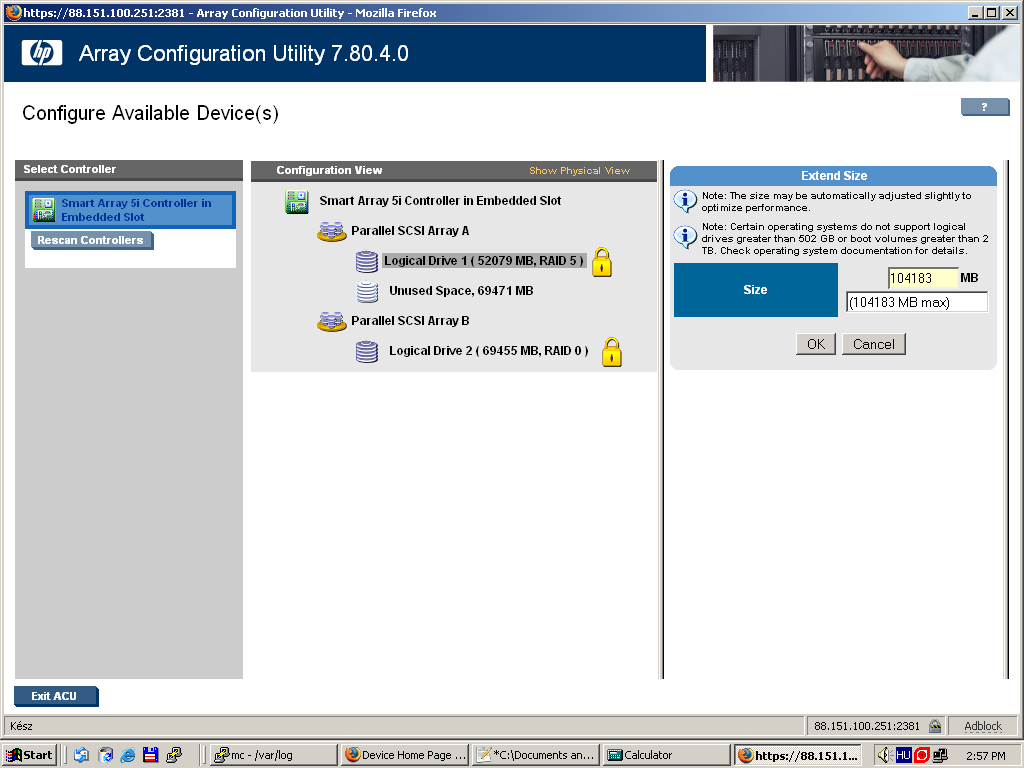This screenshot has height=768, width=1024.
Task: Switch to Calculator in the taskbar
Action: click(665, 755)
